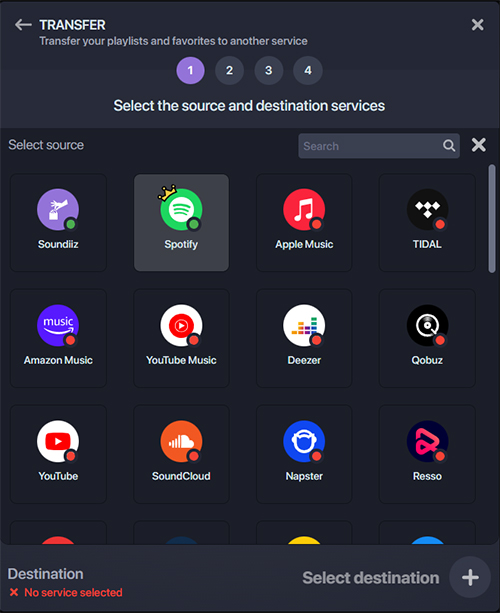This screenshot has height=613, width=500.
Task: Click the 'Select source' heading
Action: 46,145
